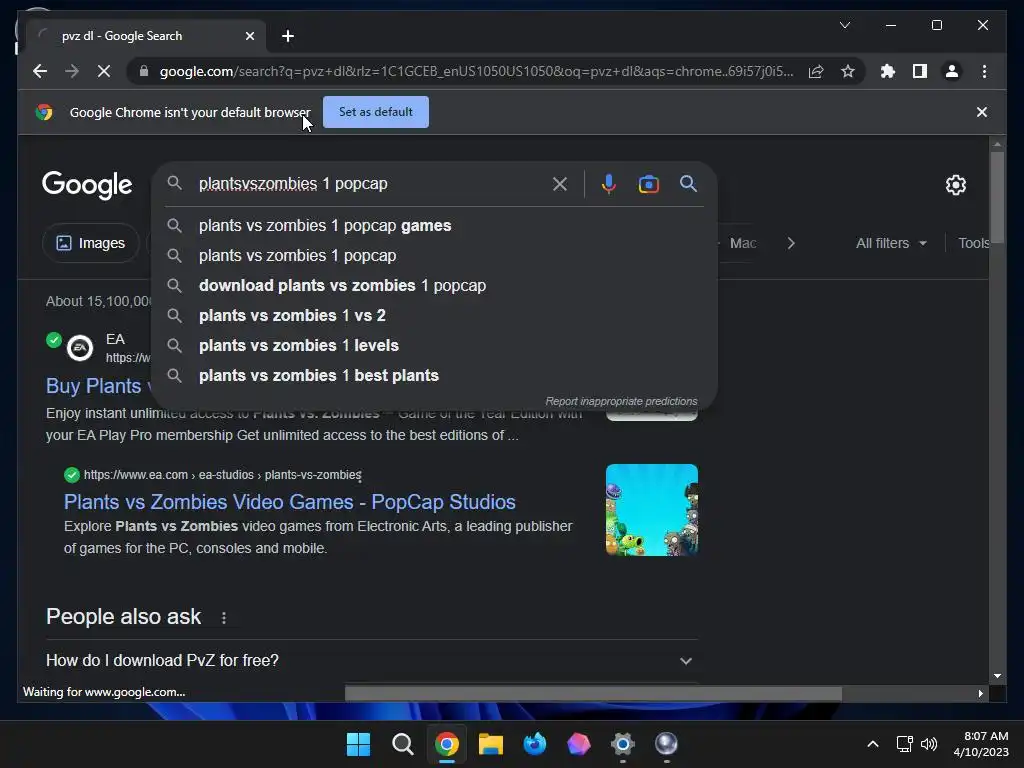Dismiss the default browser notification bar
Screen dimensions: 1024x768
[982, 112]
